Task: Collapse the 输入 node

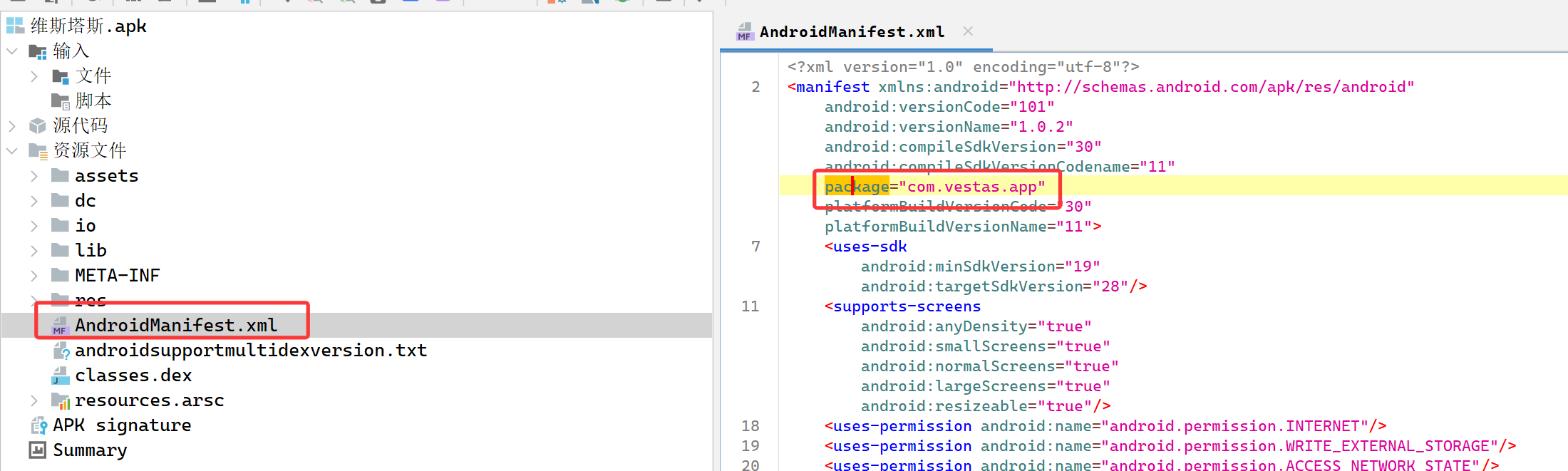Action: pos(12,51)
